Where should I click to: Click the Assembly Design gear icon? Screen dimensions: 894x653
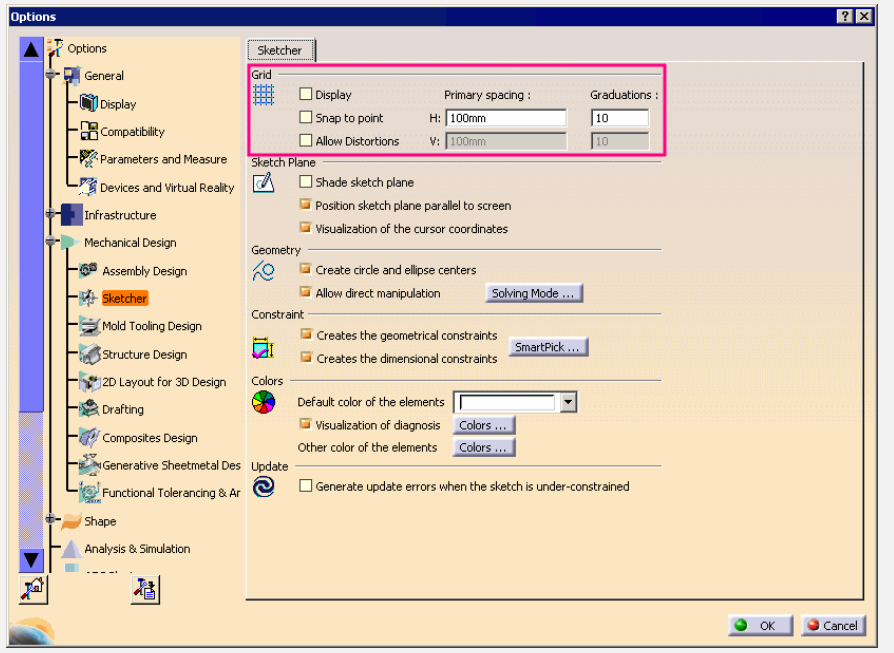click(88, 270)
